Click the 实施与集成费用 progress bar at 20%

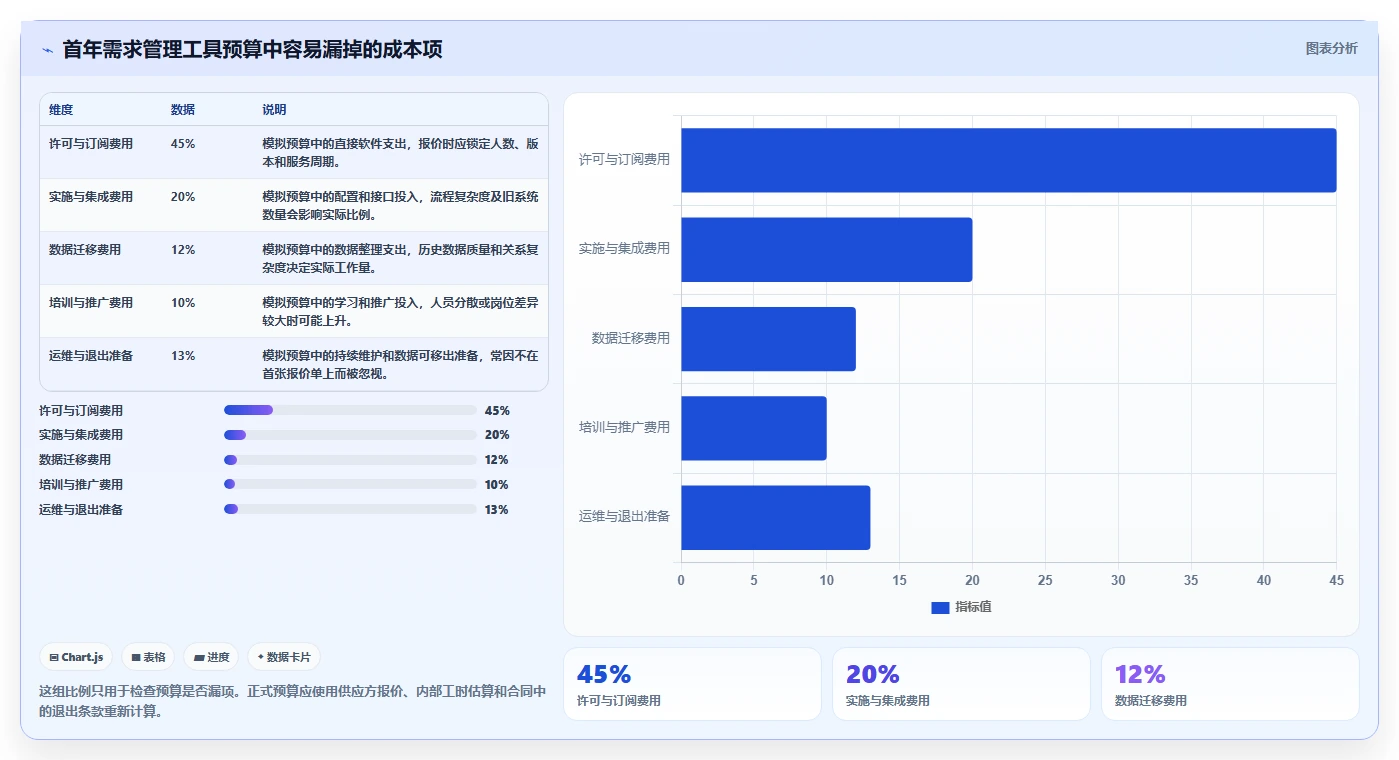pyautogui.click(x=350, y=435)
